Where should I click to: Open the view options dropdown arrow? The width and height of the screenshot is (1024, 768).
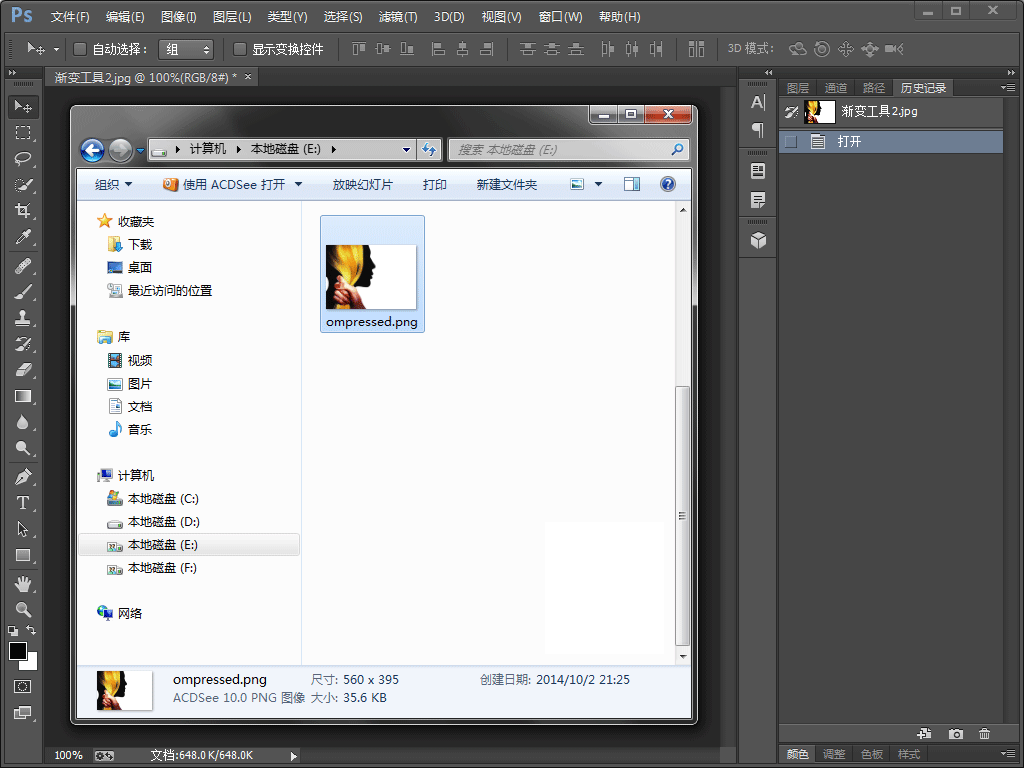tap(598, 185)
